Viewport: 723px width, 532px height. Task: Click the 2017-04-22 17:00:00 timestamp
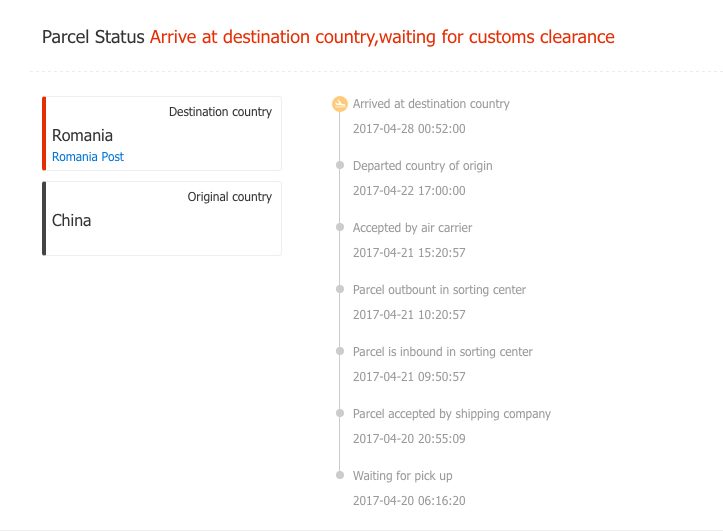coord(409,191)
